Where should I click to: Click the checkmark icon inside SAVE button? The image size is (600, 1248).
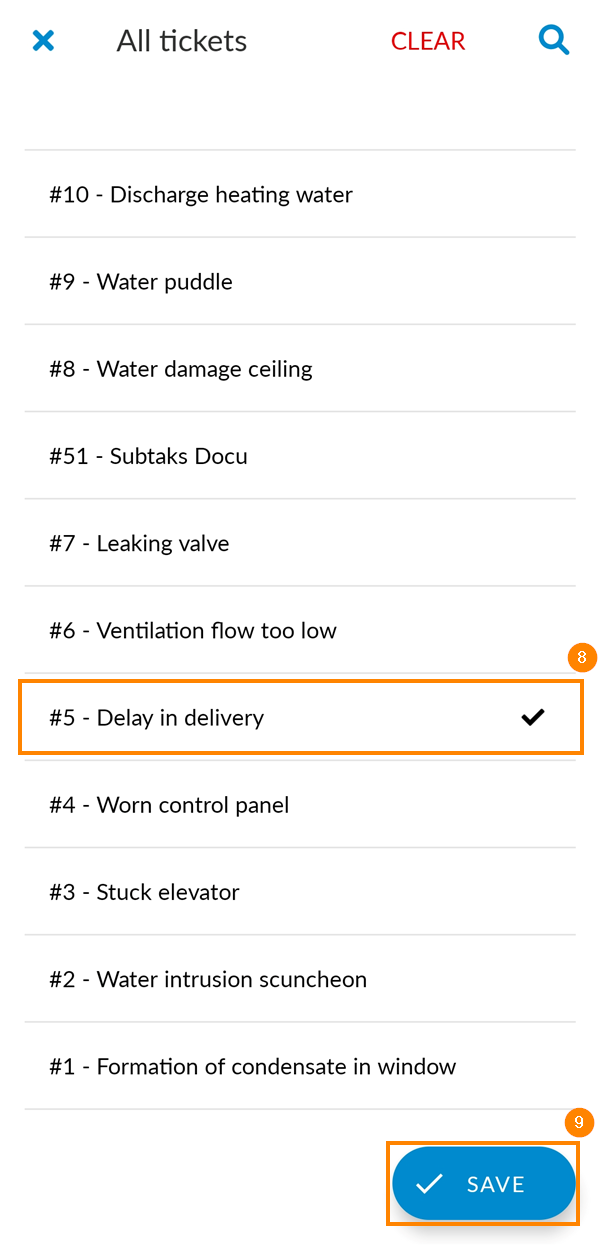429,1184
